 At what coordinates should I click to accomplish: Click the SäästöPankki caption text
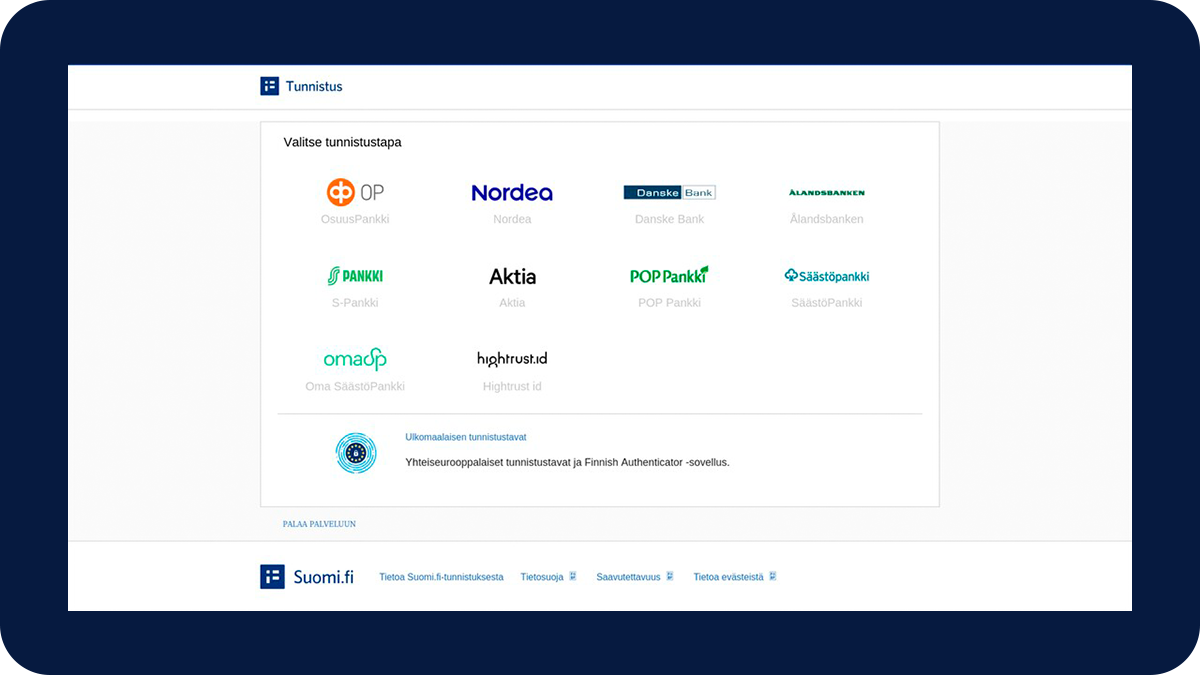pos(826,303)
